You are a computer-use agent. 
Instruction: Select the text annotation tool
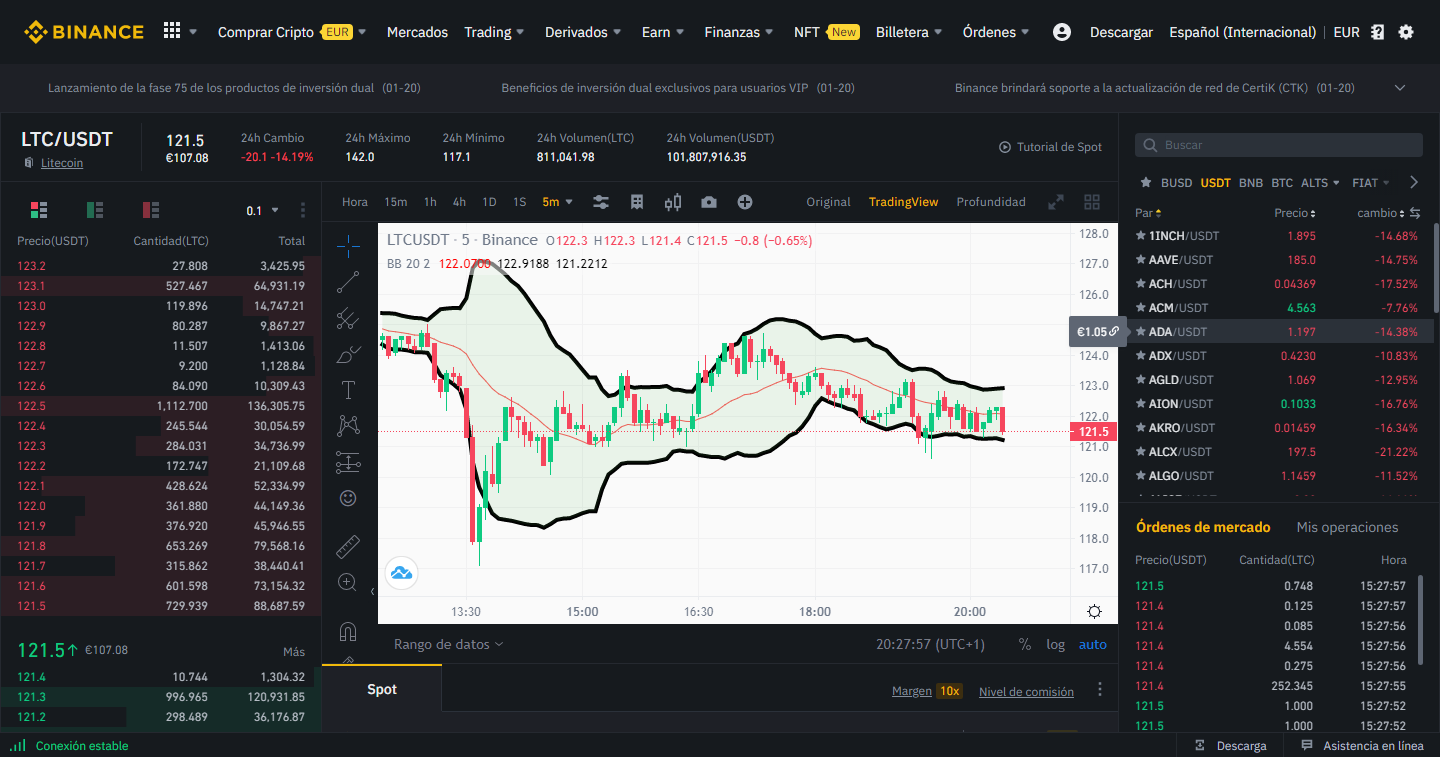(348, 390)
